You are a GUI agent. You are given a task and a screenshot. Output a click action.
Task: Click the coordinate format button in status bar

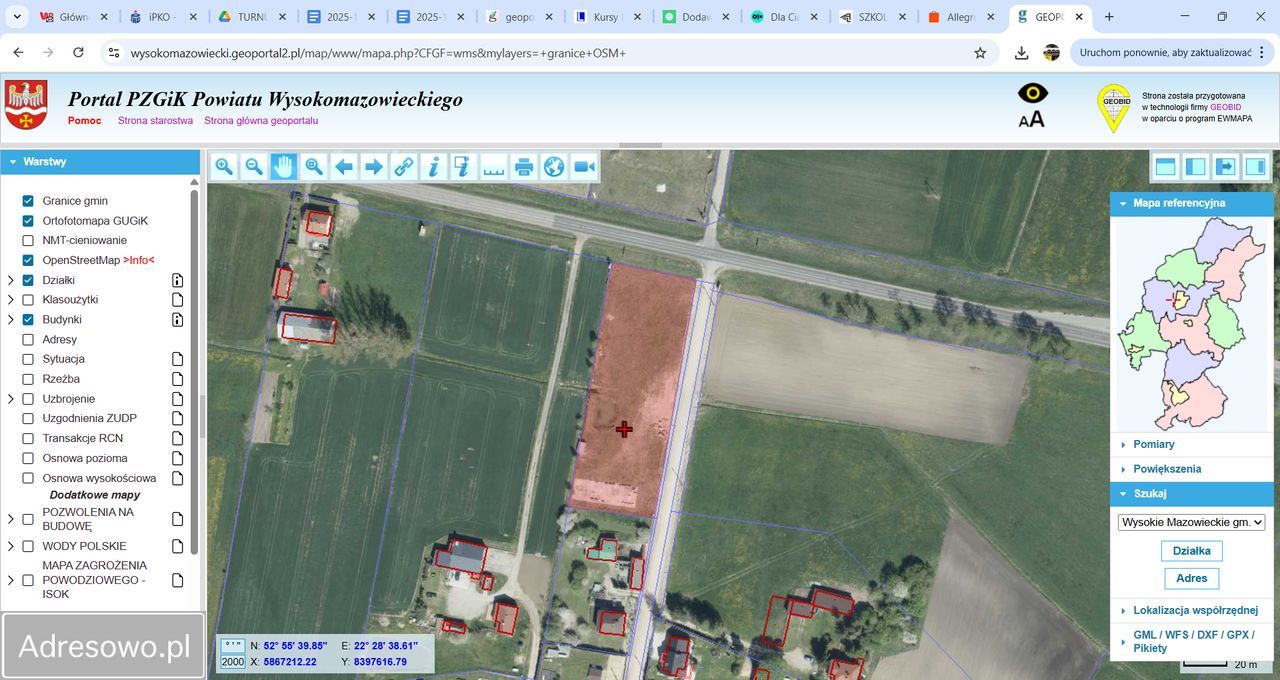(x=232, y=646)
